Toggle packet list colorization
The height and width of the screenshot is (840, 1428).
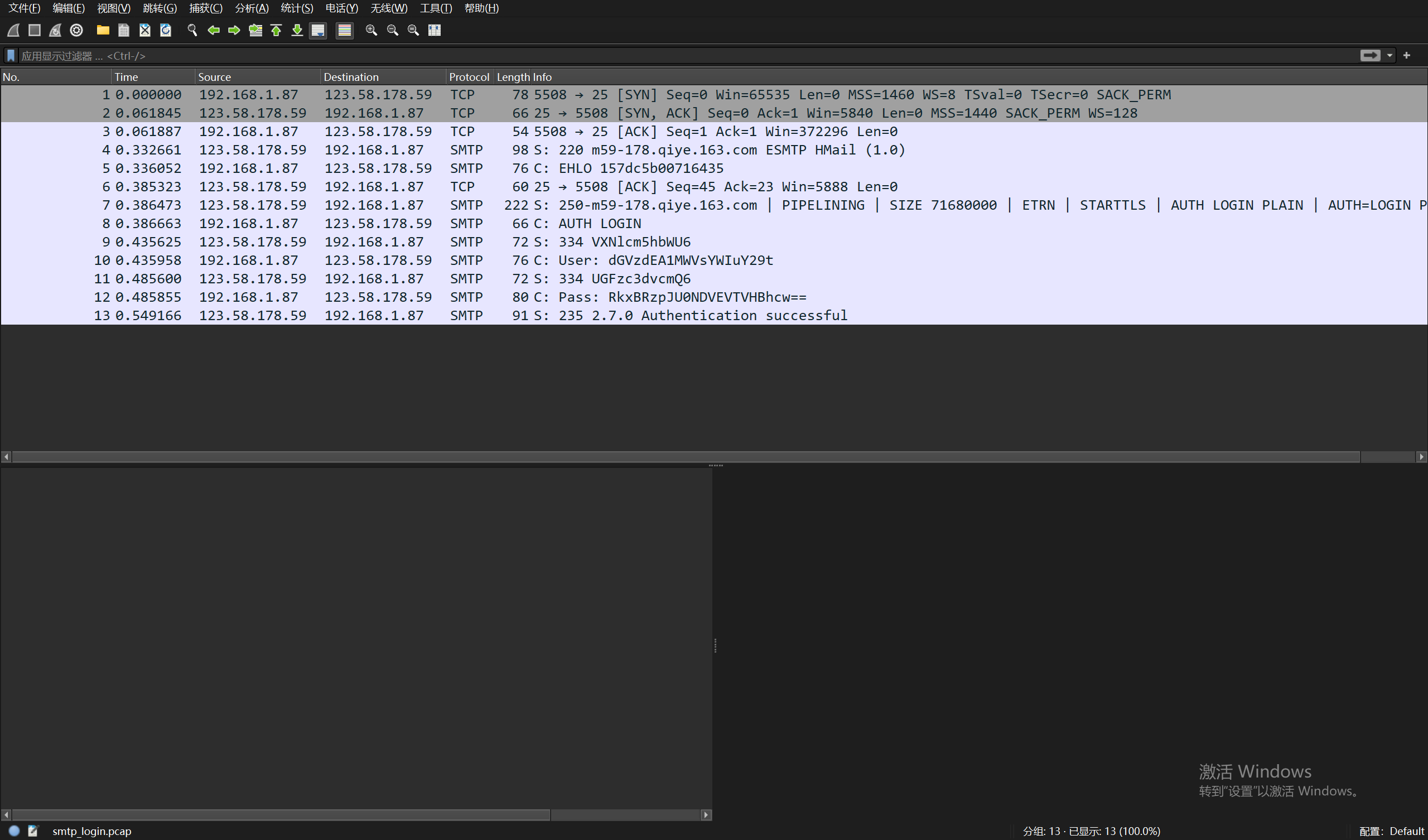point(344,30)
